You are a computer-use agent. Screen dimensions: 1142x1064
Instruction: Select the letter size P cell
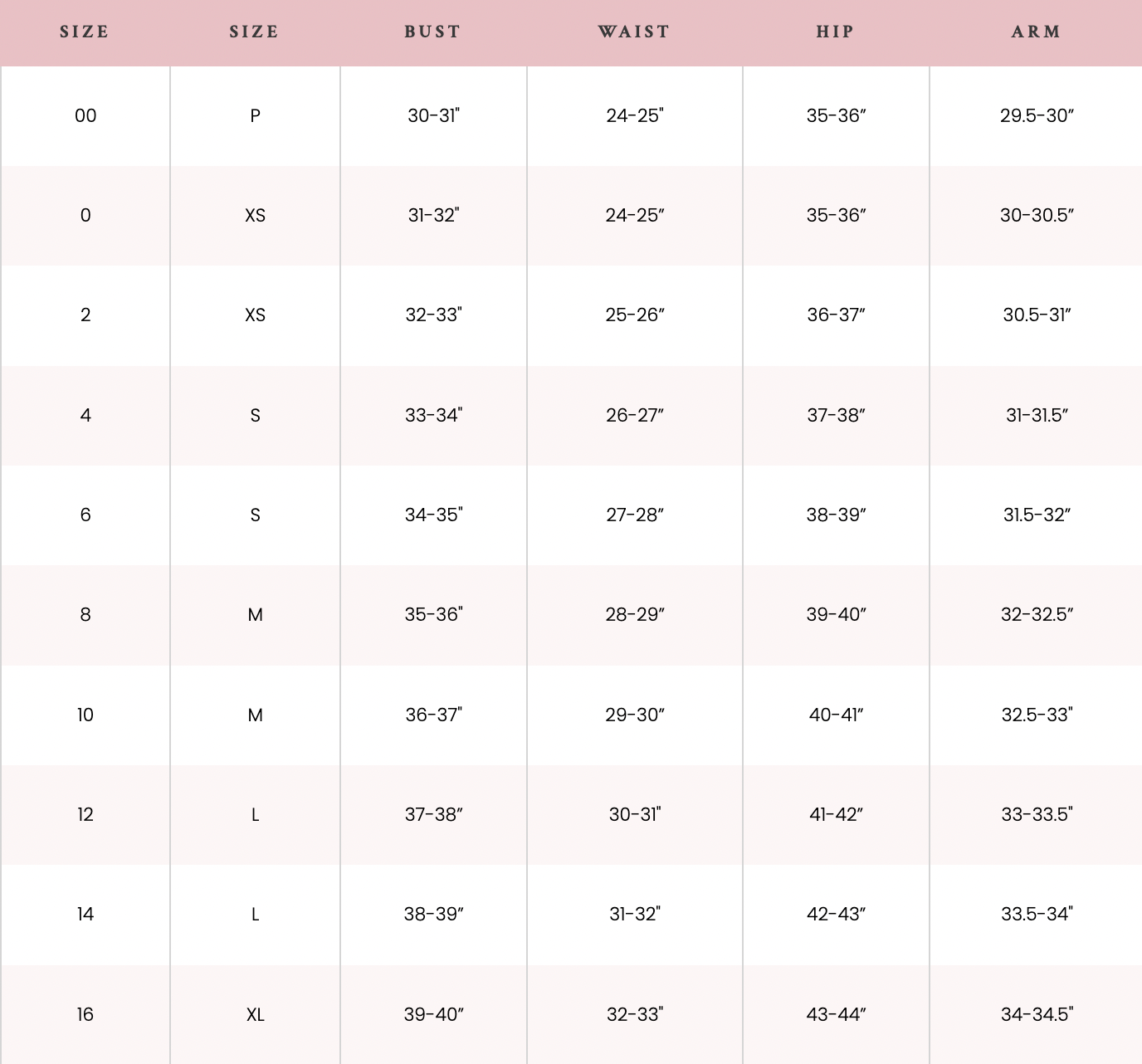255,116
